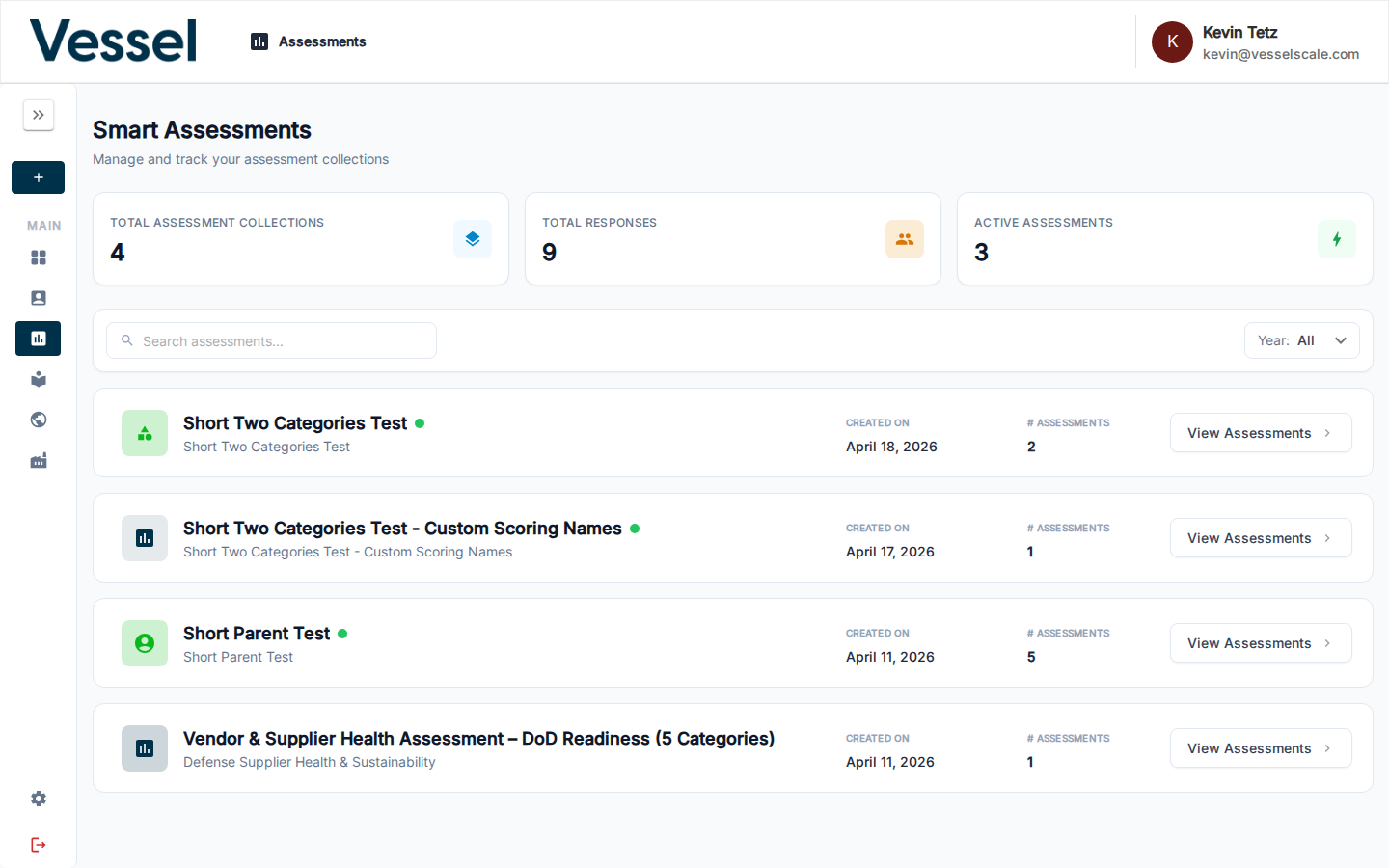1389x868 pixels.
Task: Click the search assessments input field
Action: [270, 340]
